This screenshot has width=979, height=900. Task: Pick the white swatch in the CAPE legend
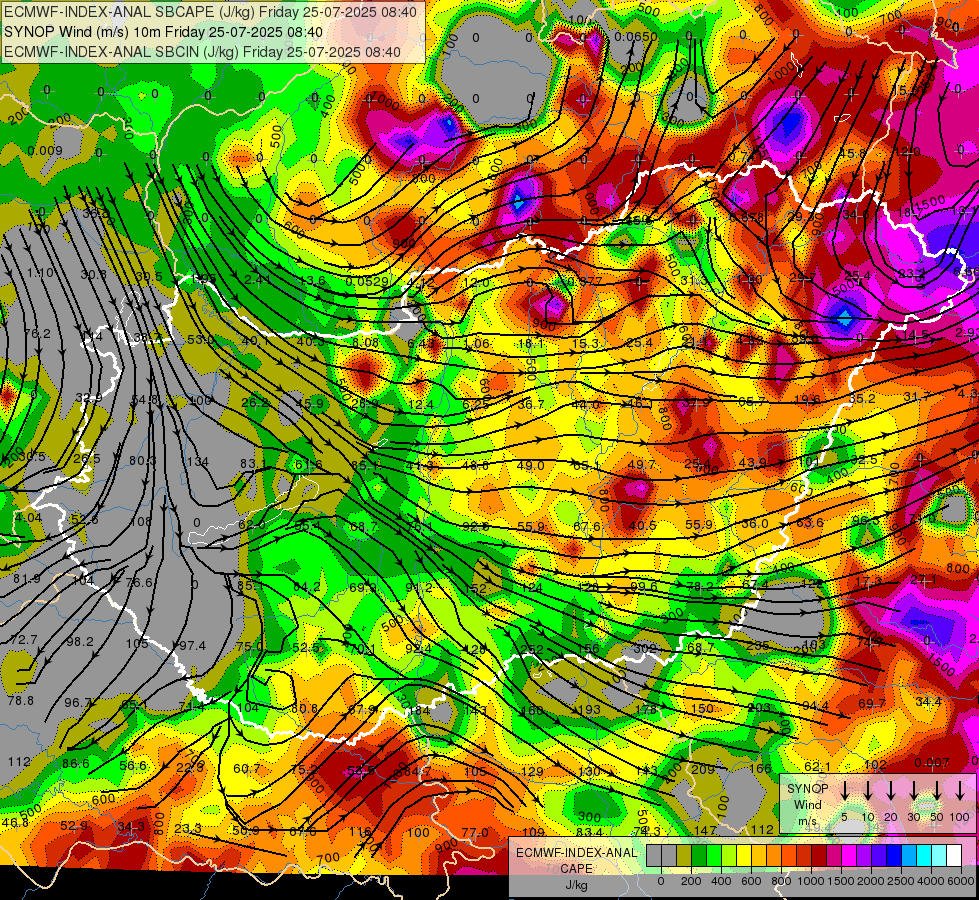953,856
